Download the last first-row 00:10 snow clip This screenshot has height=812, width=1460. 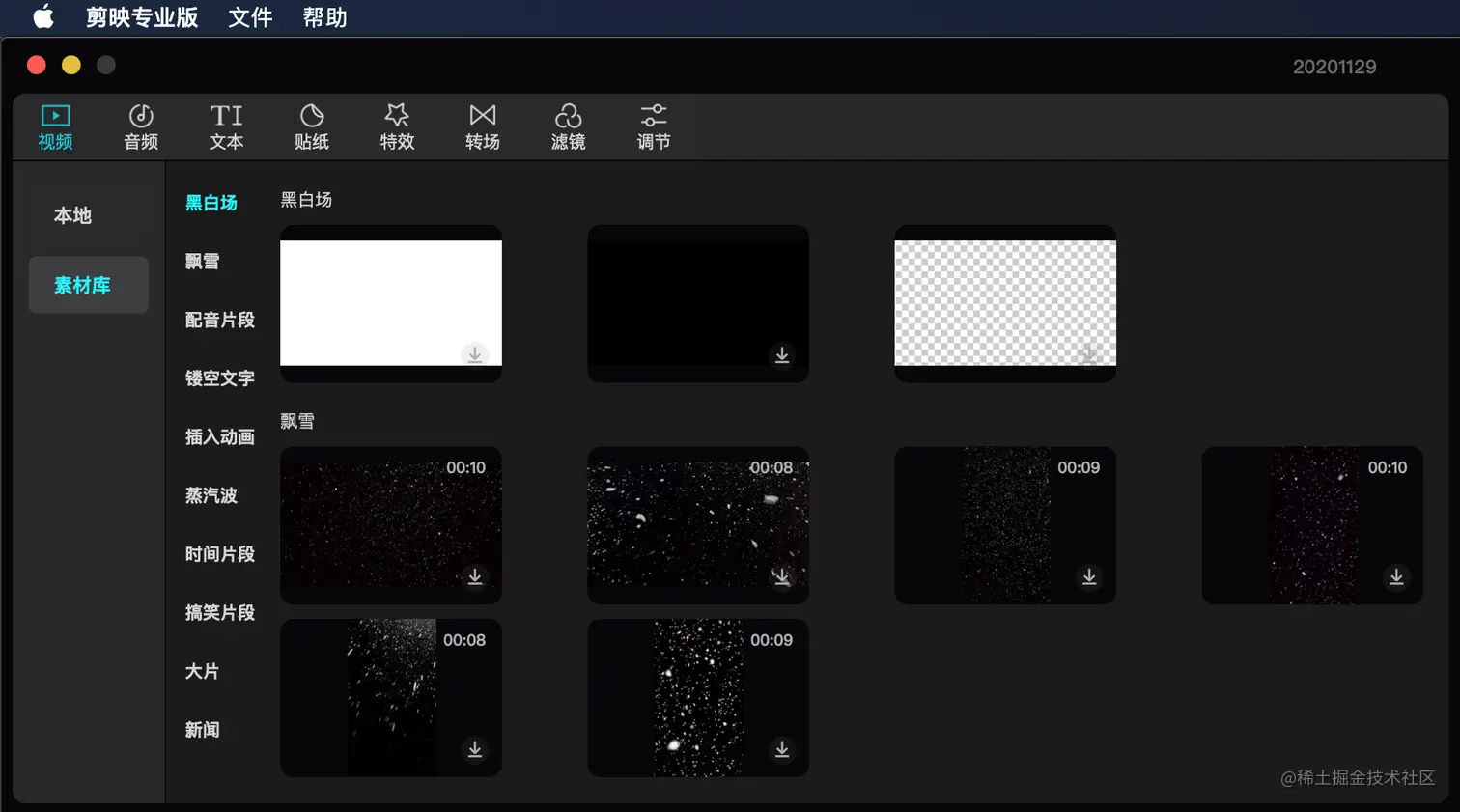[x=1396, y=576]
